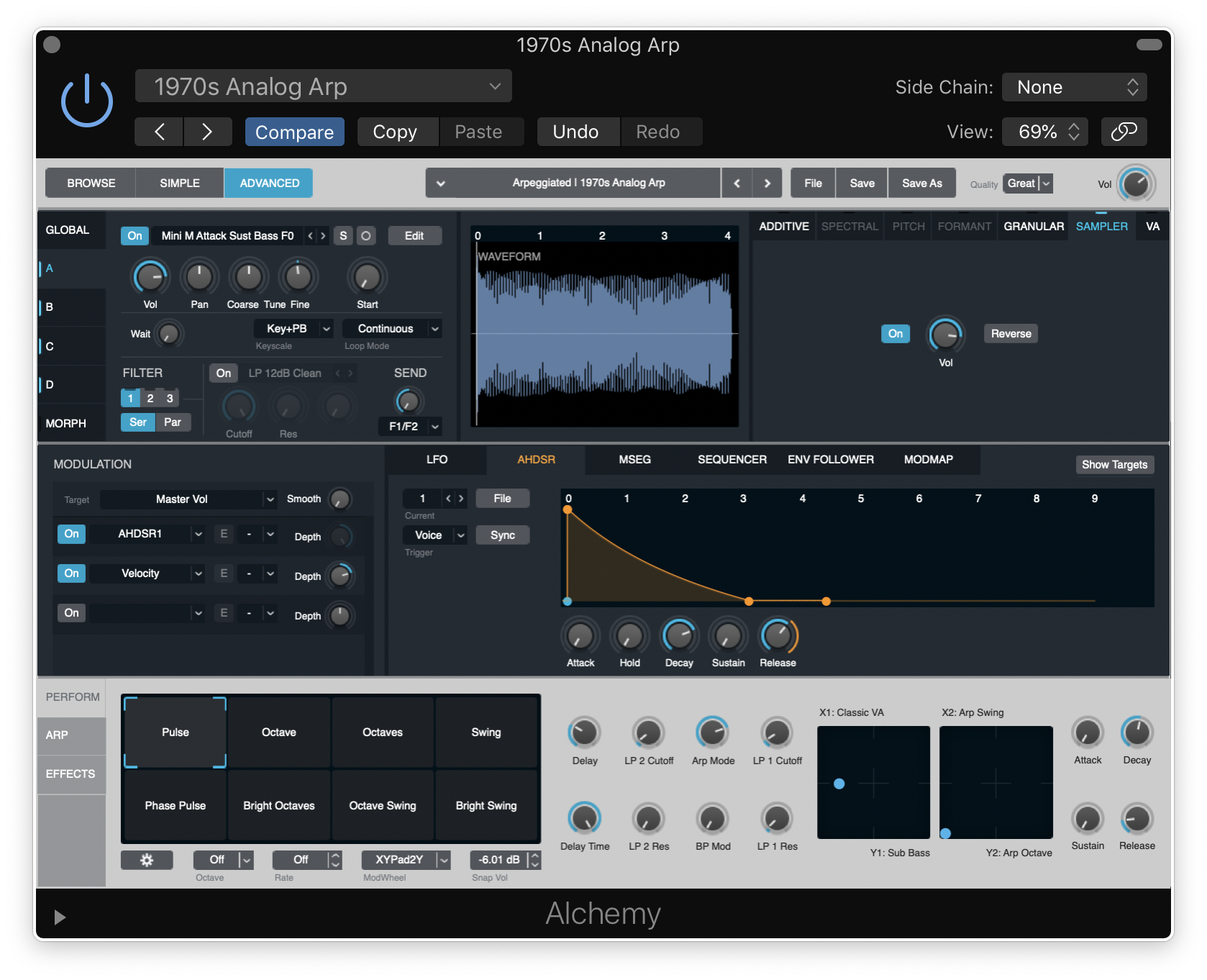
Task: Click the AHDSR Decay knob under envelope
Action: pos(679,636)
